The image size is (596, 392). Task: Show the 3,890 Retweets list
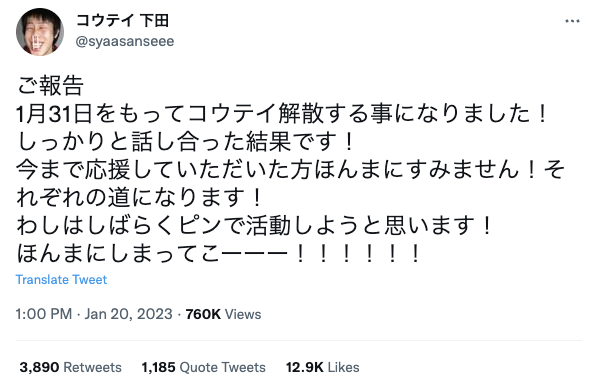point(71,367)
